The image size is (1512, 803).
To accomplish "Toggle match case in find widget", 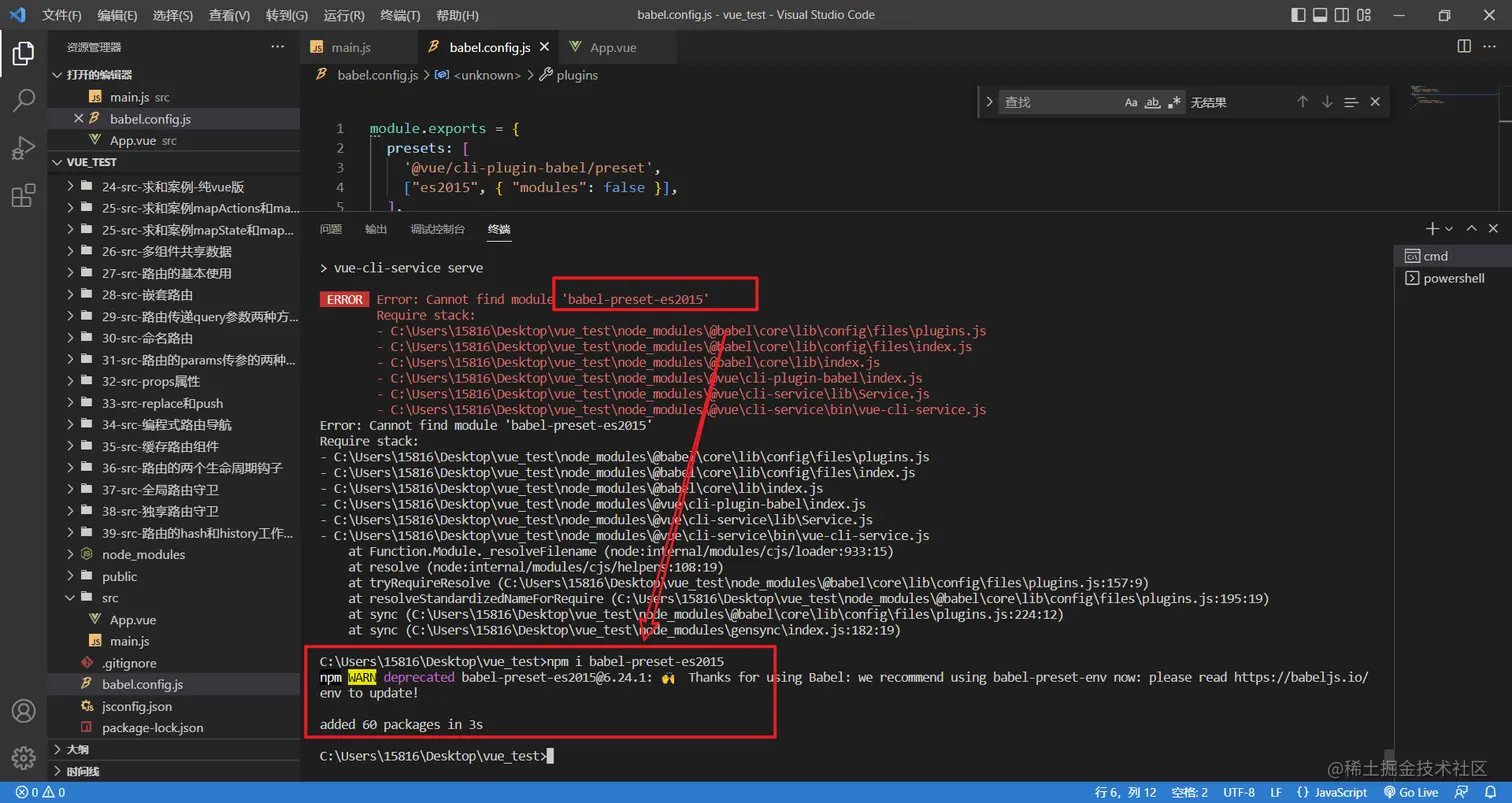I will point(1131,102).
